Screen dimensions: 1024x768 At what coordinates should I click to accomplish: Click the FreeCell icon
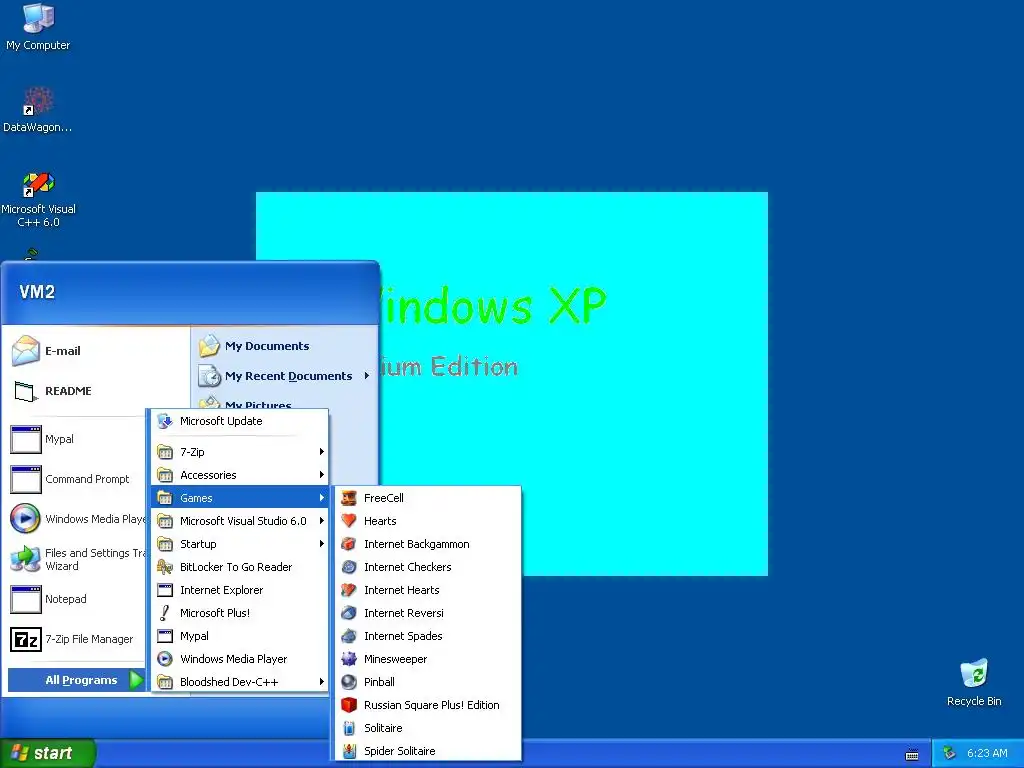[349, 498]
